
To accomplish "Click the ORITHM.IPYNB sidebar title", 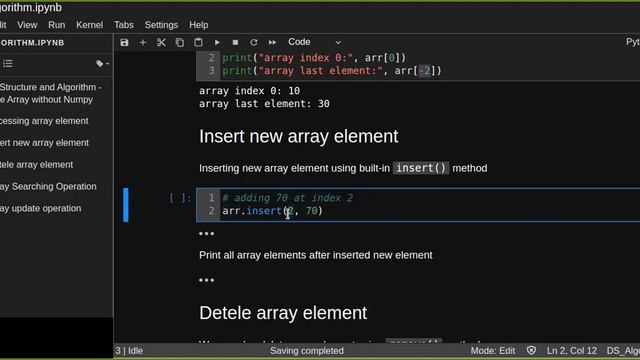I will 32,43.
